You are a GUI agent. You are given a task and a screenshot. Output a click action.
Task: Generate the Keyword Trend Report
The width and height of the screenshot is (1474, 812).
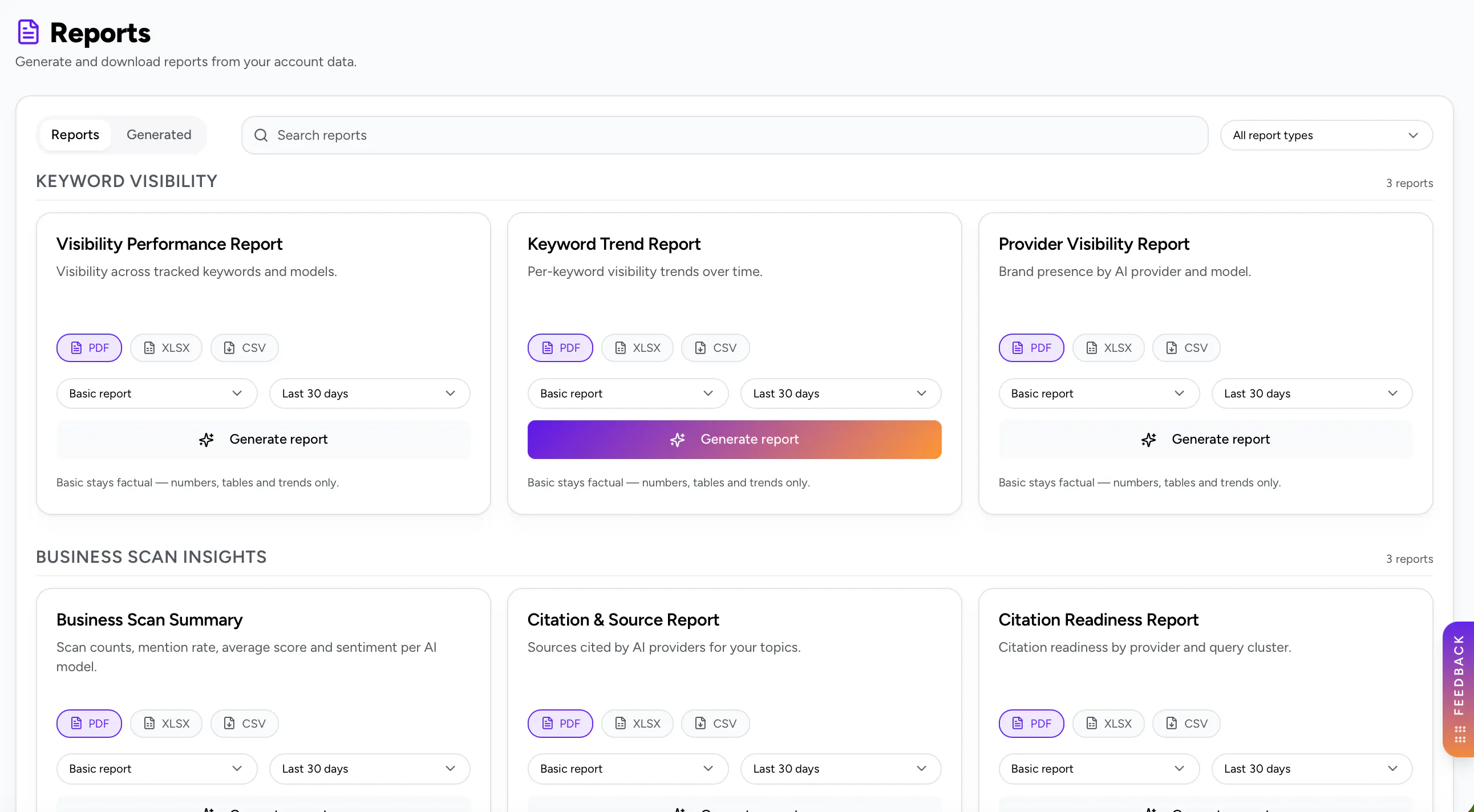click(734, 439)
